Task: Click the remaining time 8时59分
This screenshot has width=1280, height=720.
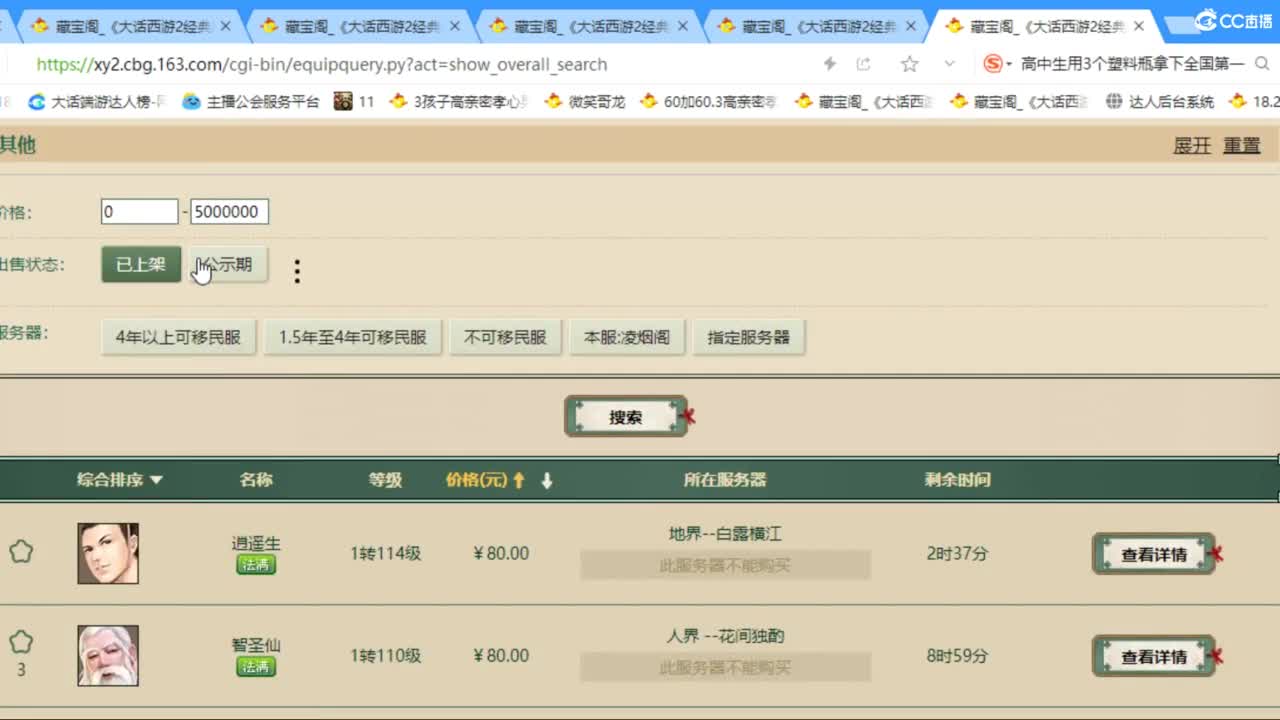Action: (957, 656)
